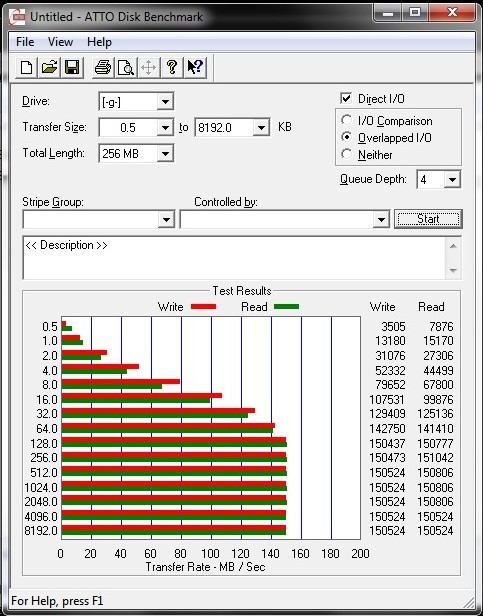The image size is (483, 616).
Task: Activate the context help pointer icon
Action: point(195,68)
